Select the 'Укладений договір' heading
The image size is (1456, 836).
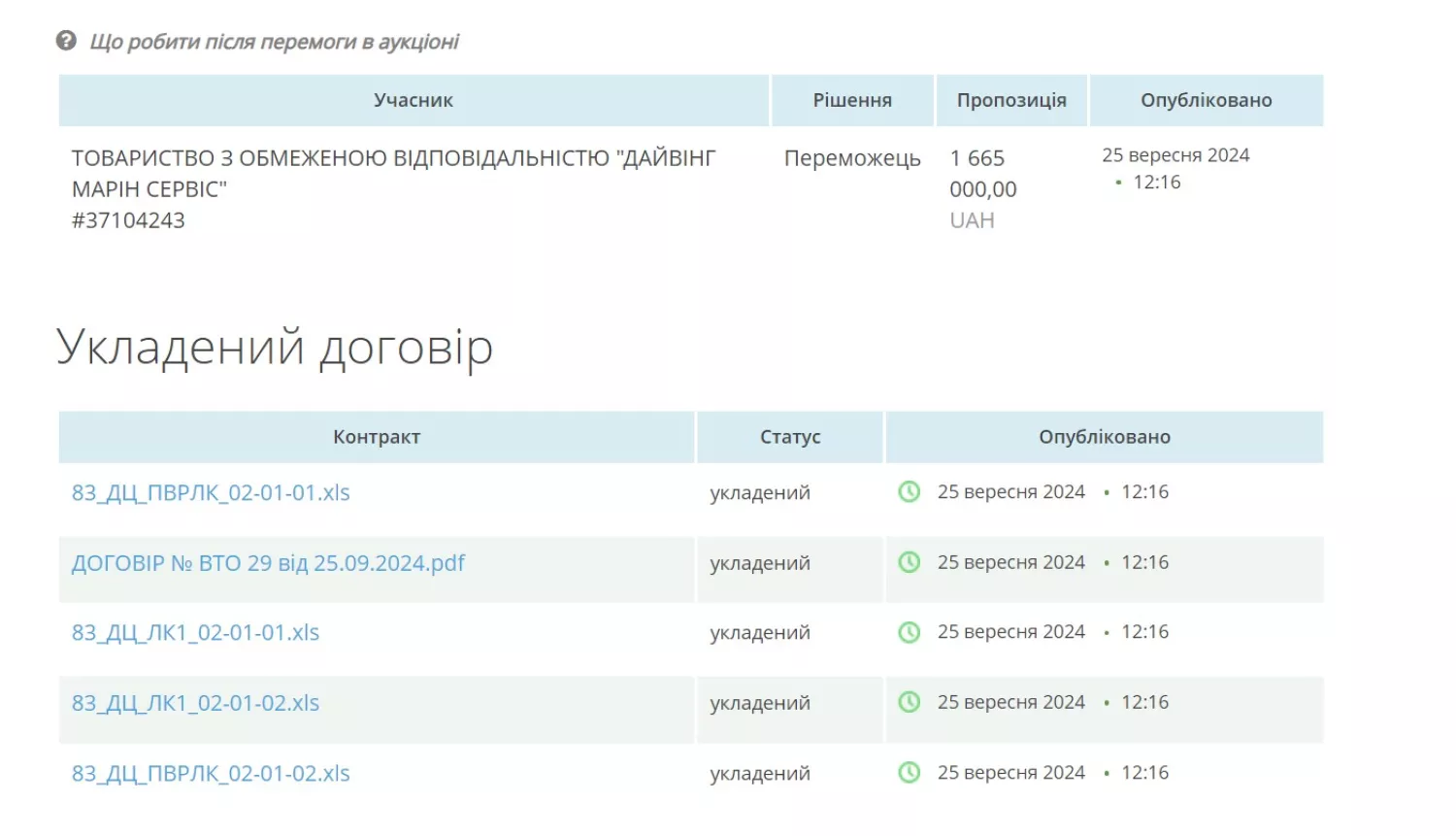coord(275,348)
